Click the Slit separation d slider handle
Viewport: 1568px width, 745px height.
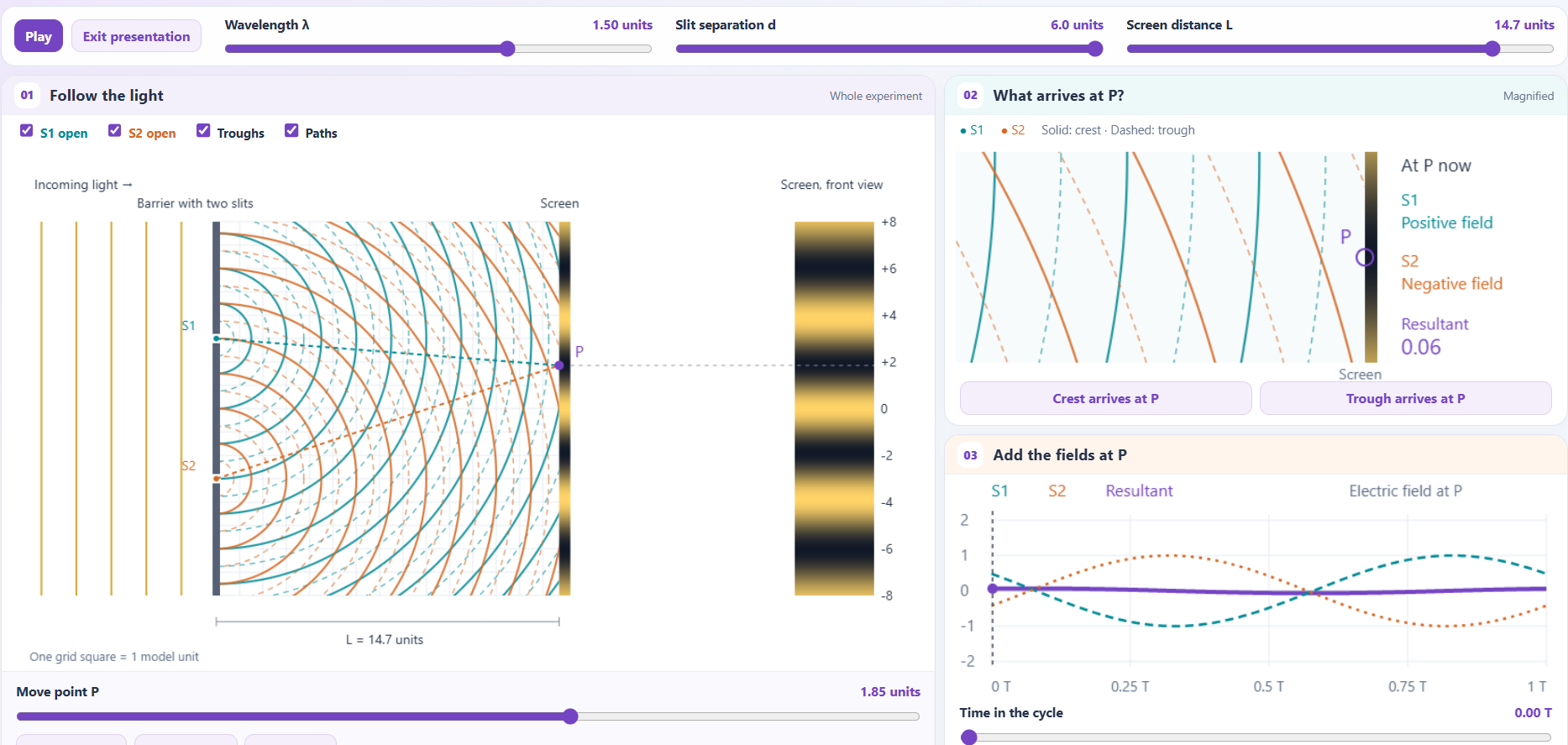pos(1095,49)
